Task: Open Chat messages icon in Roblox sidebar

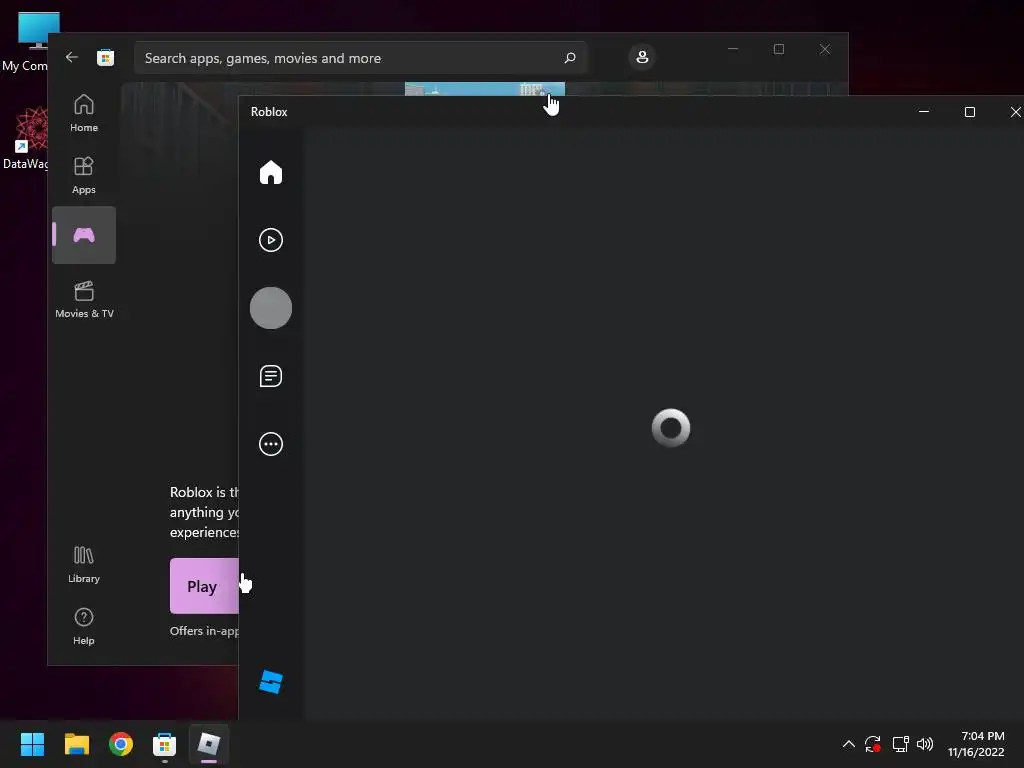Action: coord(270,376)
